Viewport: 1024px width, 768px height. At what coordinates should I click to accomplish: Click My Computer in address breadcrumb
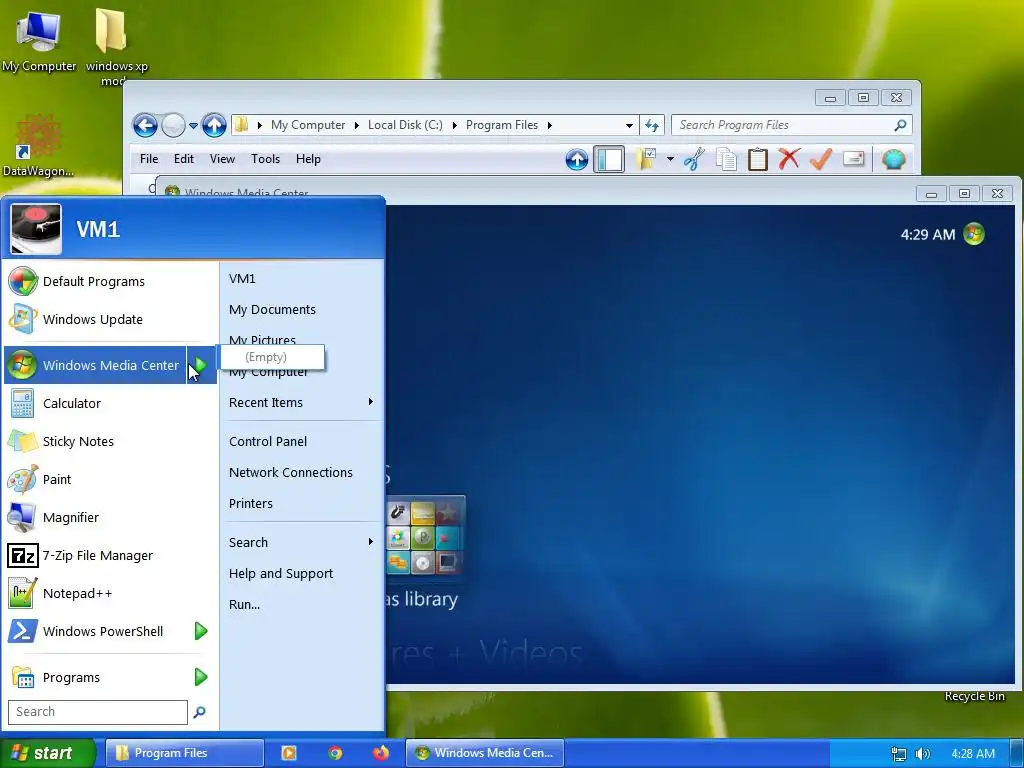point(308,125)
